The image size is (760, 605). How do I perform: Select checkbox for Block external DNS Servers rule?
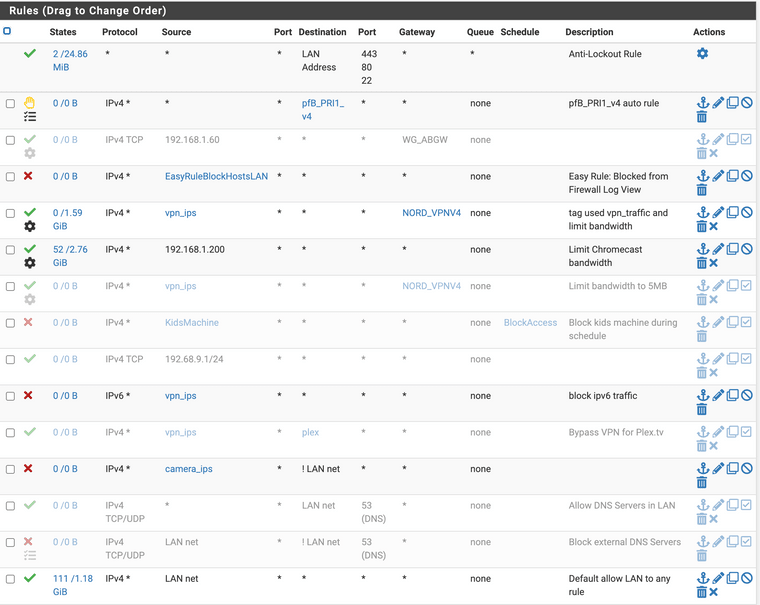pyautogui.click(x=10, y=542)
